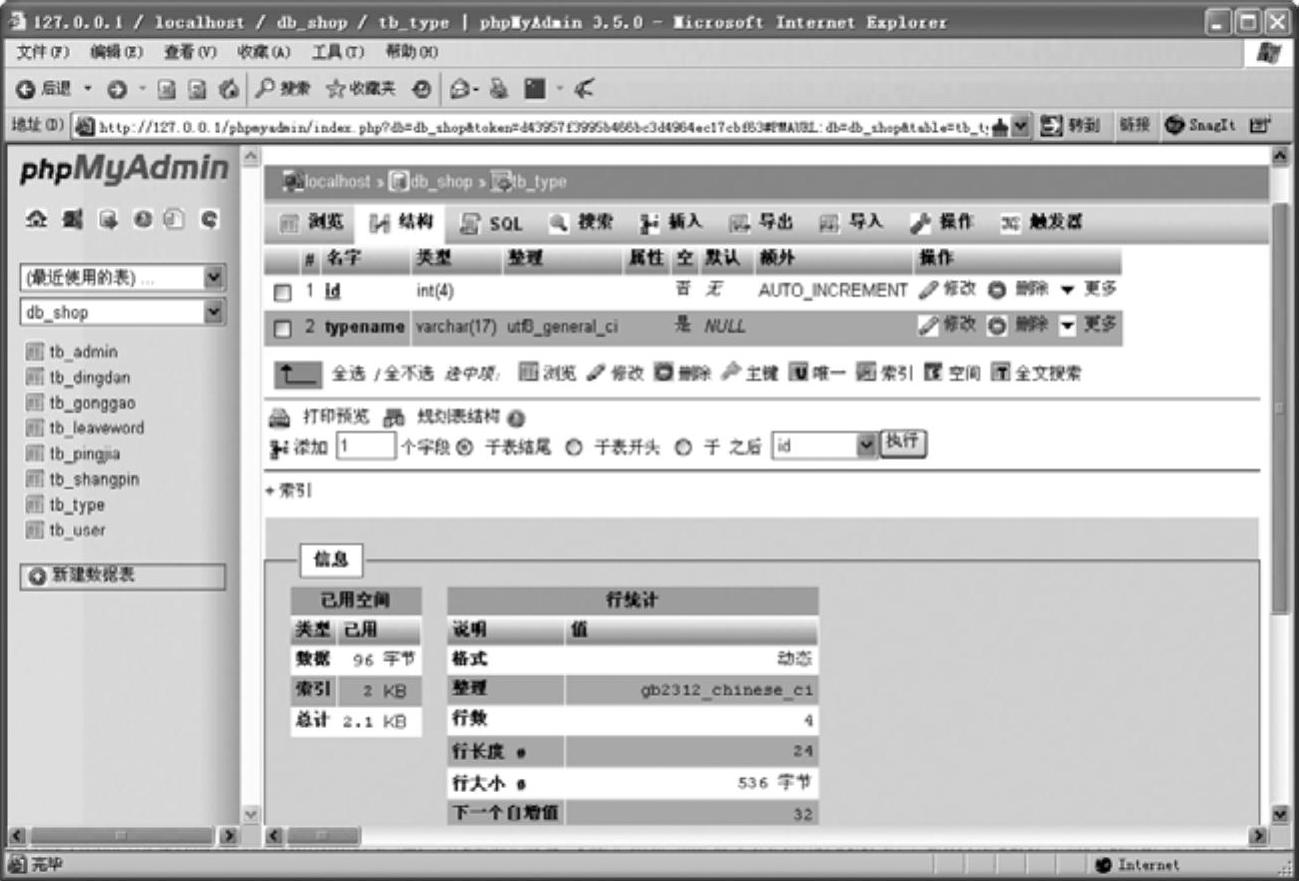Open the after-field dropdown showing id
Viewport: 1299px width, 881px height.
point(824,445)
